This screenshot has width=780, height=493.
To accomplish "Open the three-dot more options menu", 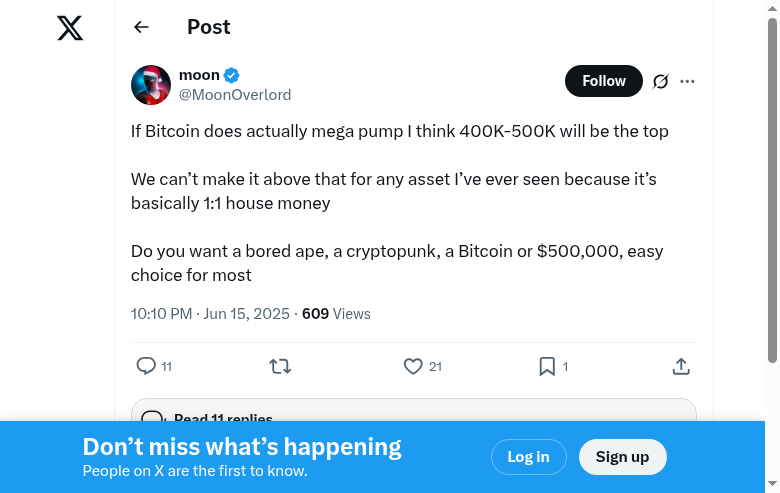I will pyautogui.click(x=687, y=81).
